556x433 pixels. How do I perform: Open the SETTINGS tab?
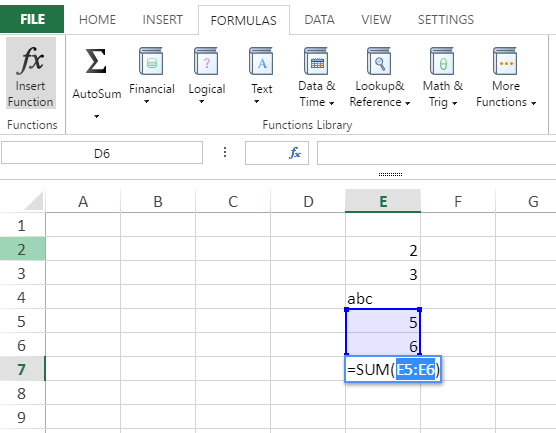pos(446,20)
